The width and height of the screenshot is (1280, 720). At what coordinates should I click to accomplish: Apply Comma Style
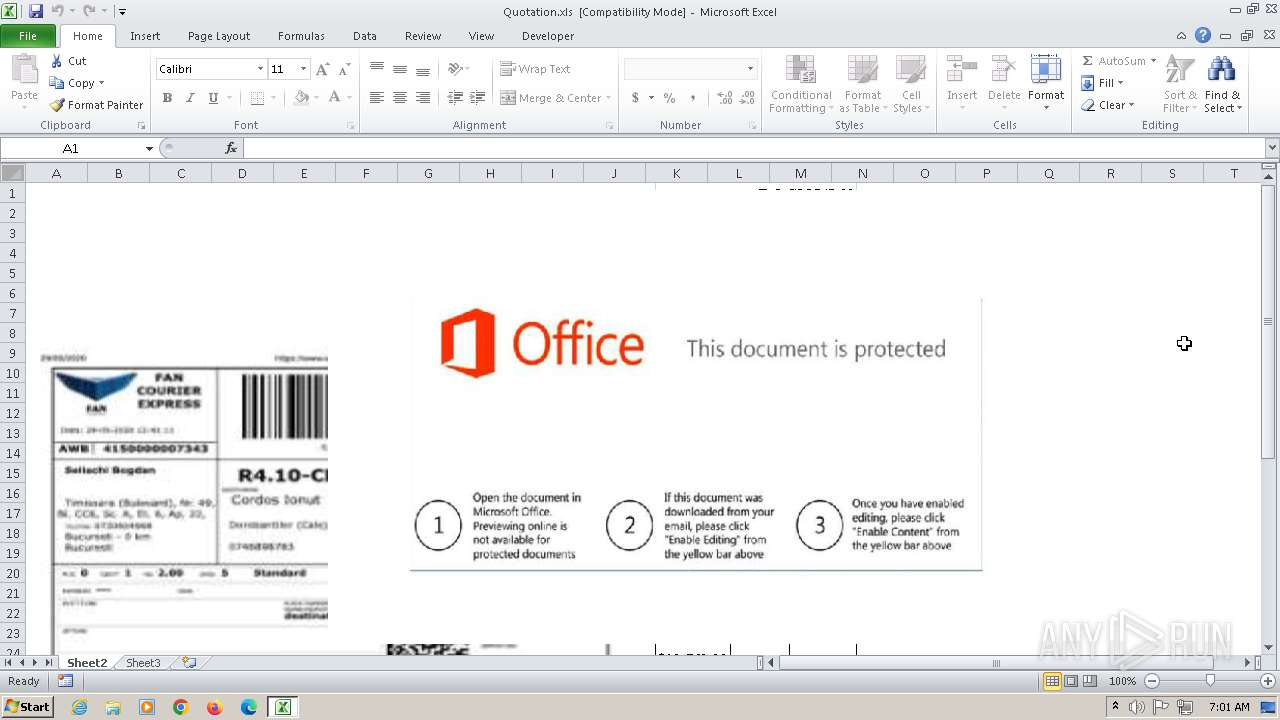[694, 98]
